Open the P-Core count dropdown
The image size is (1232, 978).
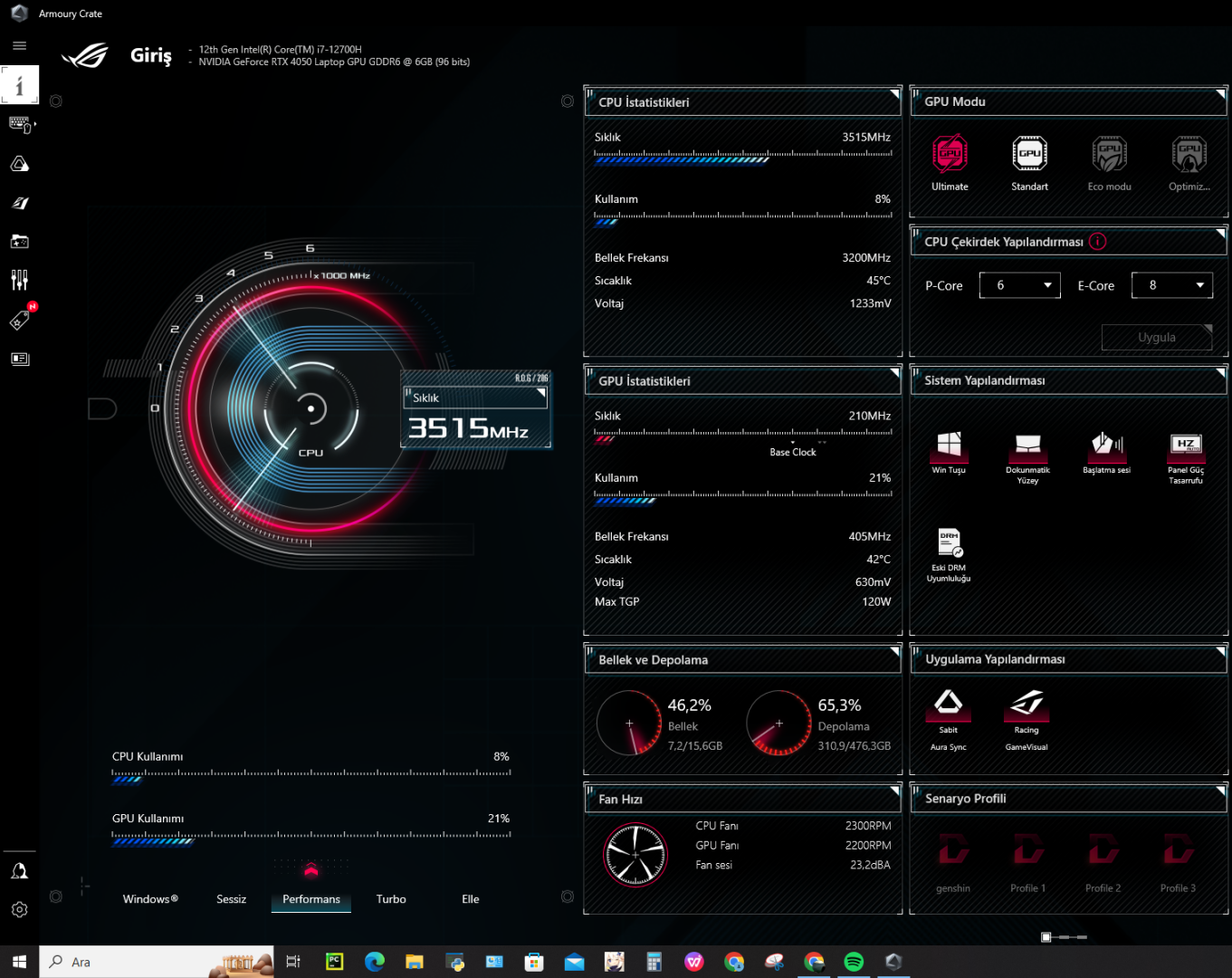[x=1019, y=285]
